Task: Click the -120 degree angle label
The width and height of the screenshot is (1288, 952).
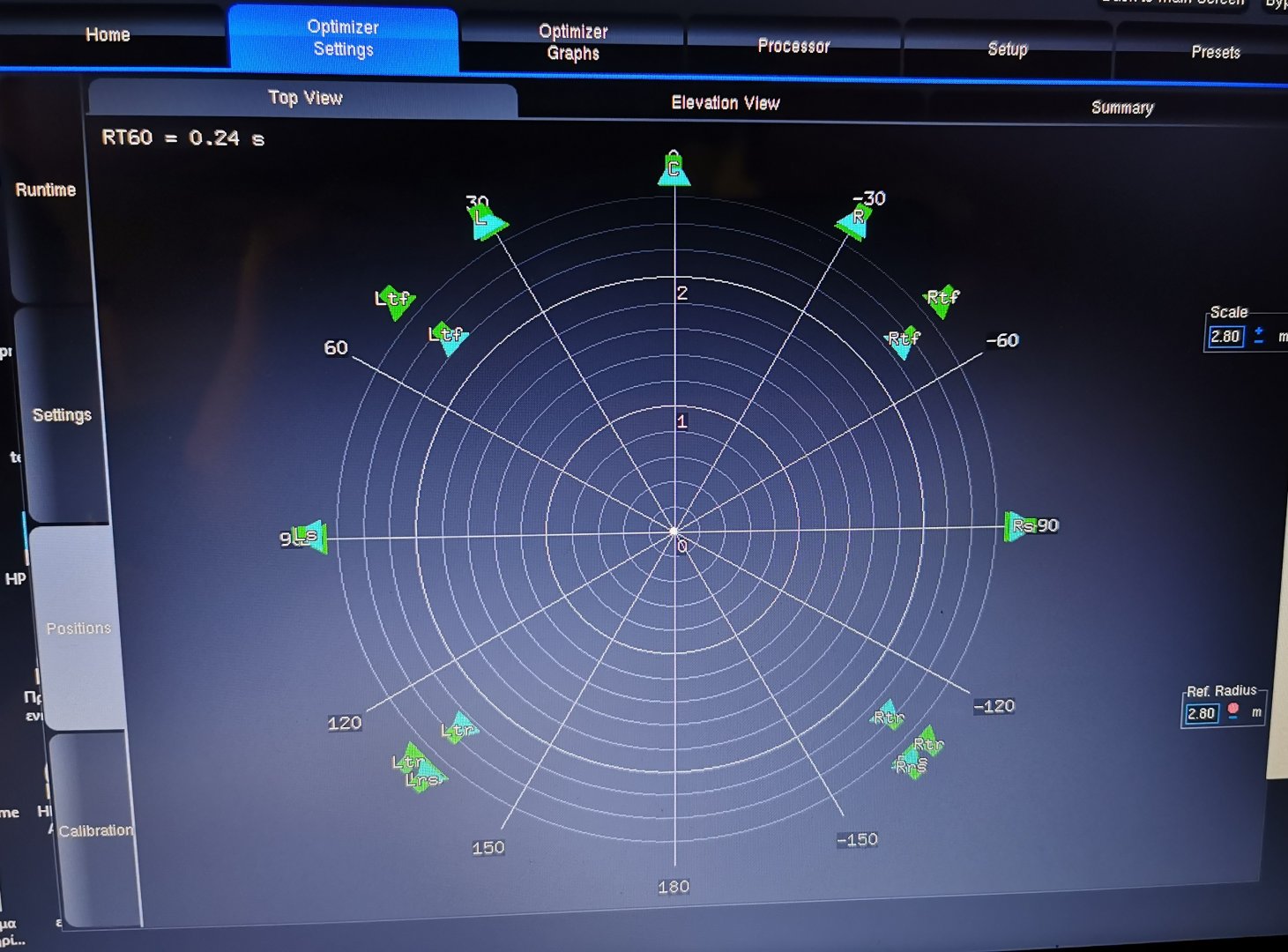Action: tap(994, 706)
